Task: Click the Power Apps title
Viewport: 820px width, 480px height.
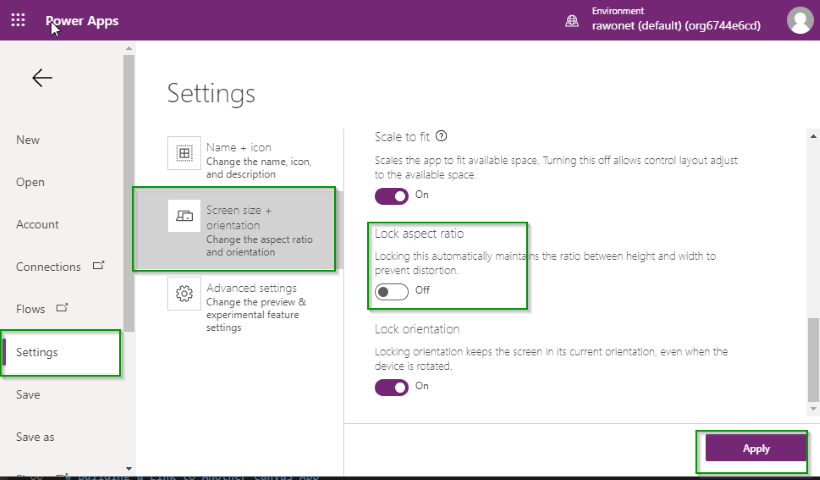Action: click(x=82, y=21)
